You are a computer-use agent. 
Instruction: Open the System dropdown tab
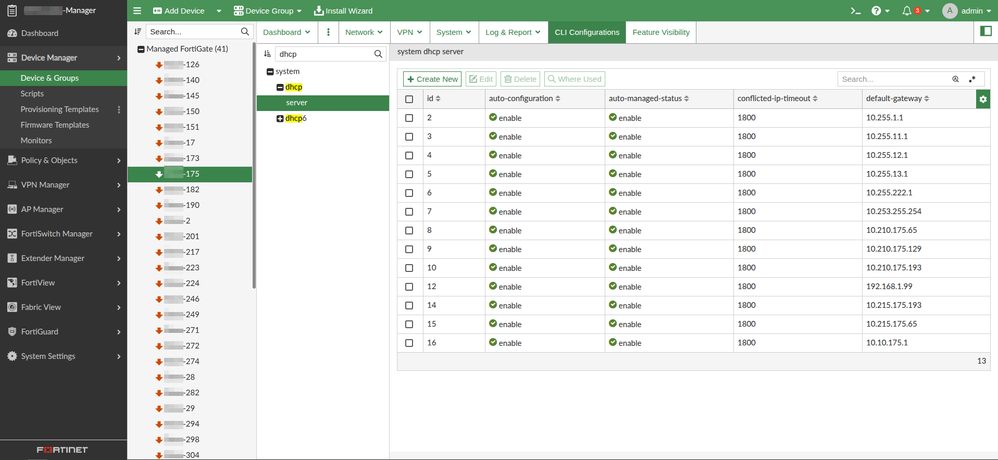click(454, 32)
